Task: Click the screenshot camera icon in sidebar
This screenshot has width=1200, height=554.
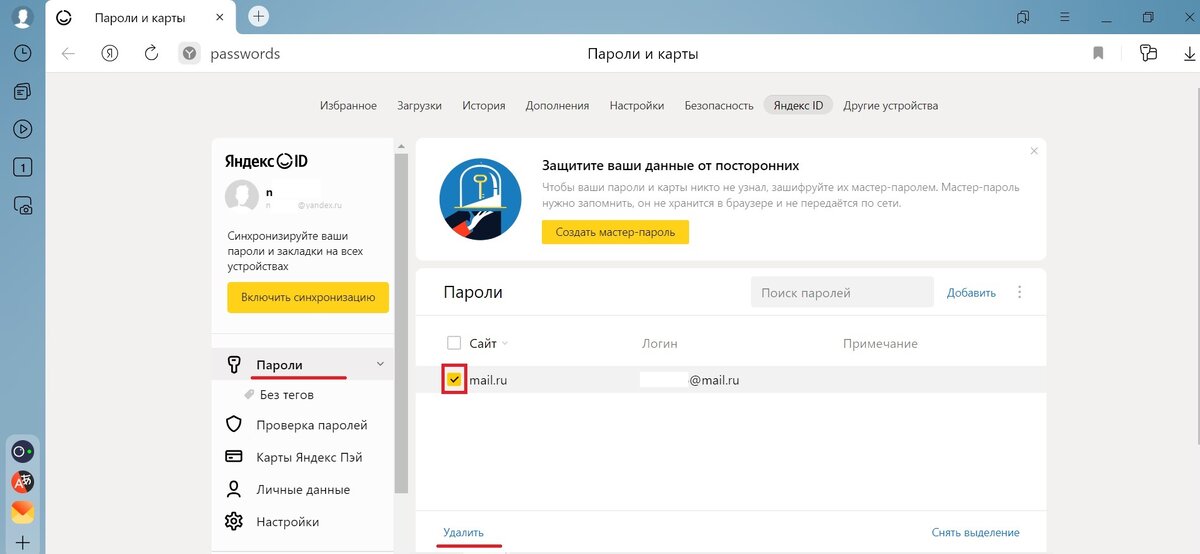Action: click(22, 205)
